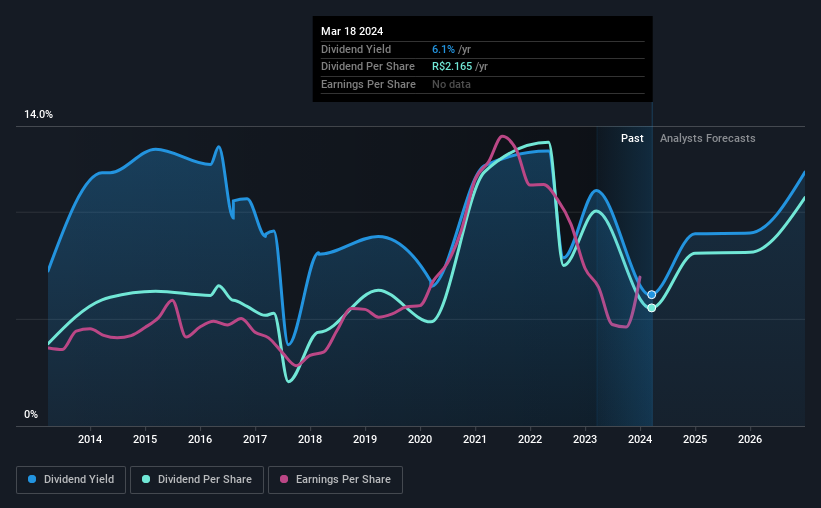Select the 2021 x-axis label

475,439
